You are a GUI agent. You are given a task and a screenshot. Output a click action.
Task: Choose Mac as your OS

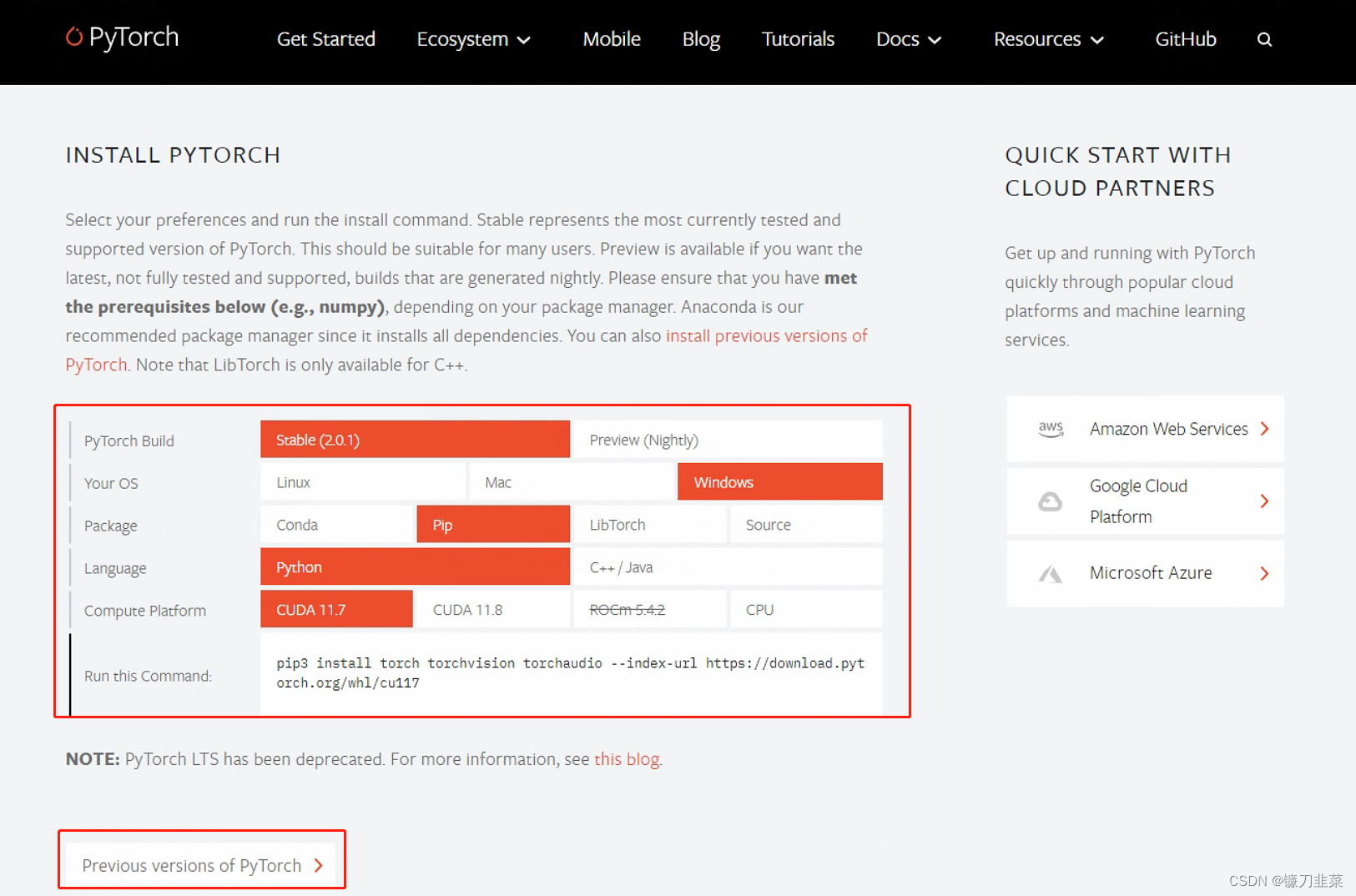tap(571, 482)
